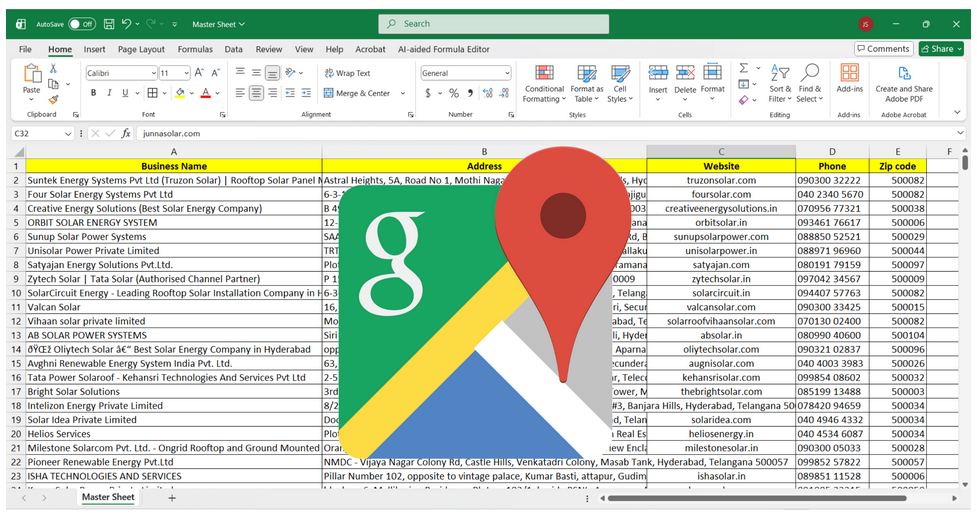Toggle Bold formatting
977x520 pixels.
click(93, 93)
